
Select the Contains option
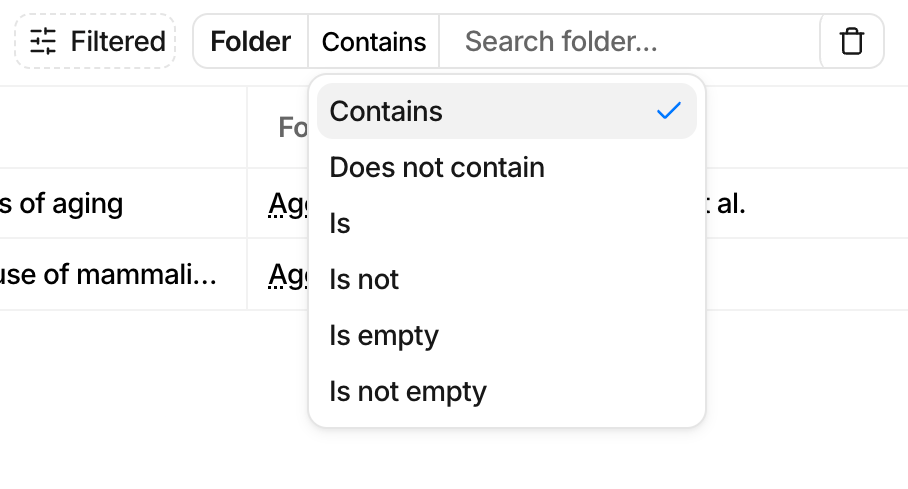pos(386,111)
